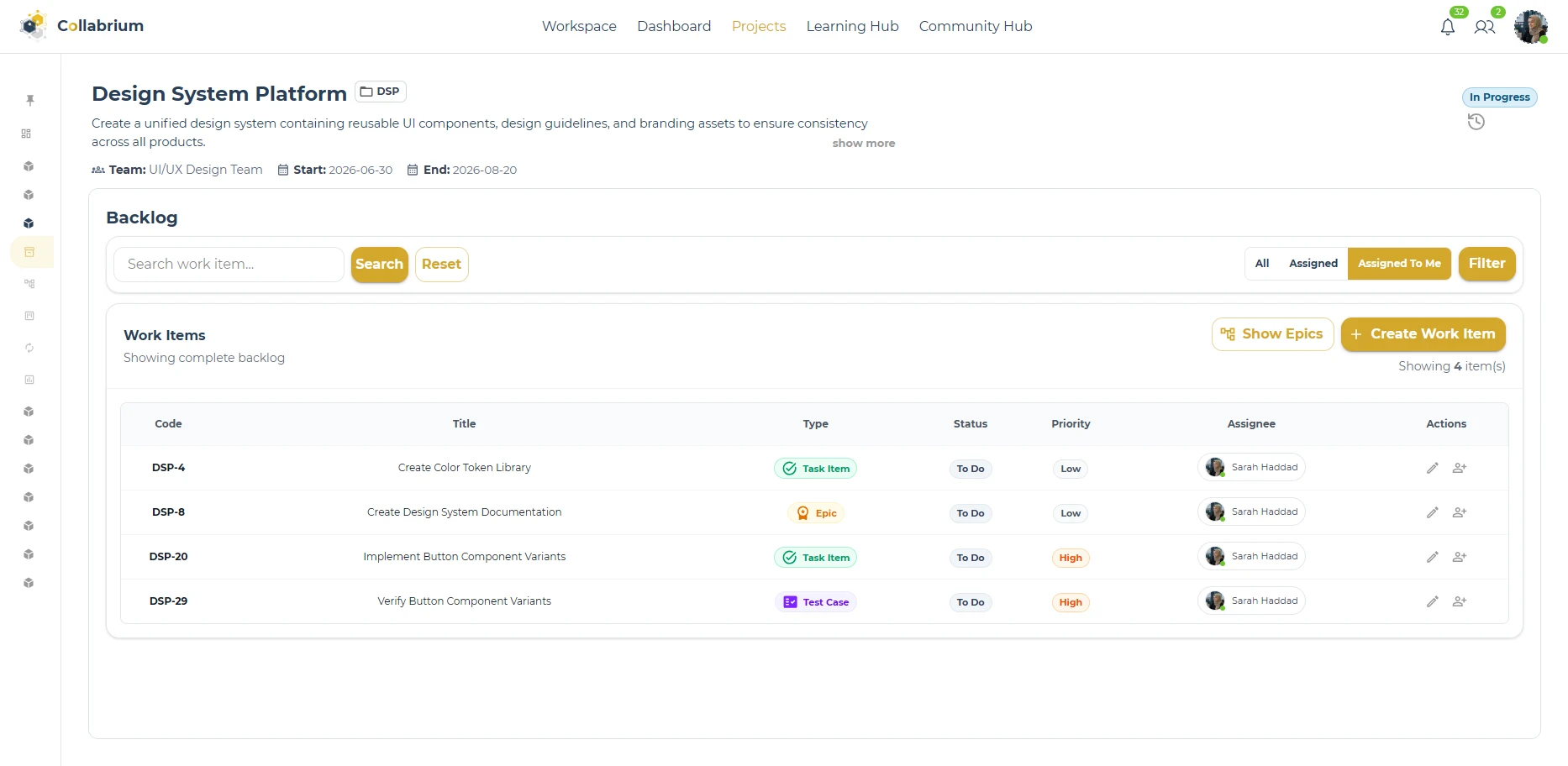This screenshot has width=1568, height=766.
Task: Select the Assigned To Me option
Action: (1399, 264)
